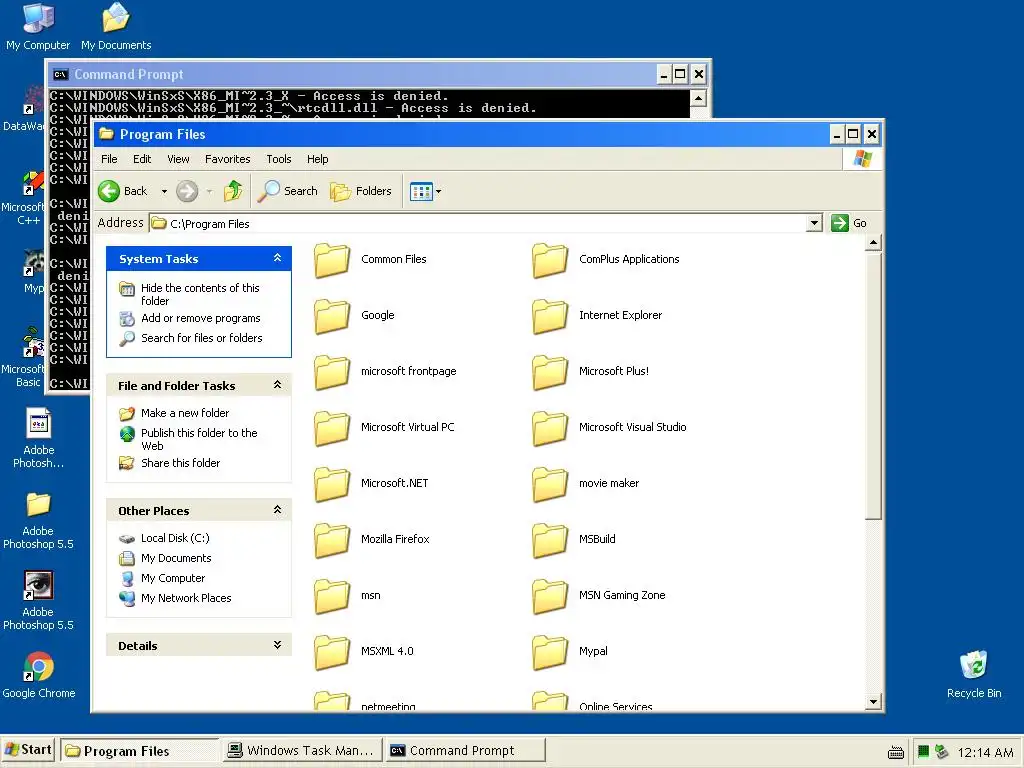Open the Tools menu

[279, 159]
